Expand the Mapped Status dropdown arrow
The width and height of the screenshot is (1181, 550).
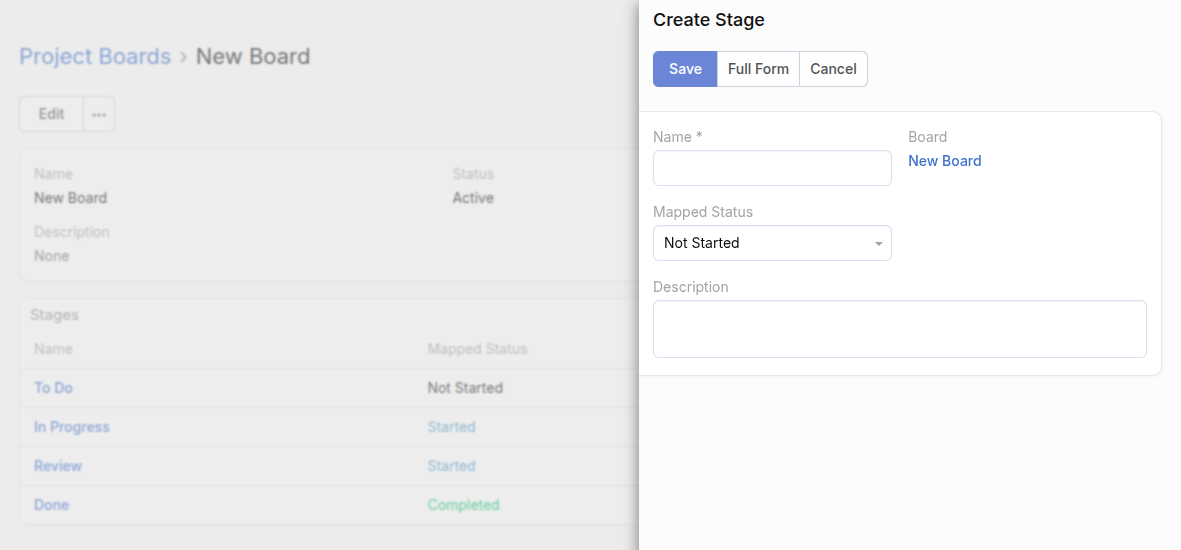pos(878,243)
